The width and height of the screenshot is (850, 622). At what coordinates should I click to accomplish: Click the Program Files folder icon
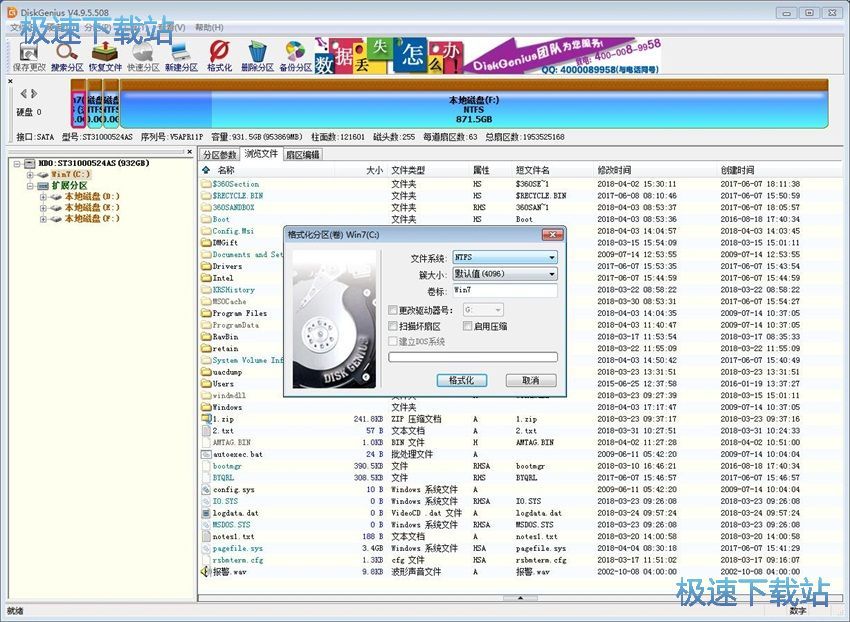206,313
